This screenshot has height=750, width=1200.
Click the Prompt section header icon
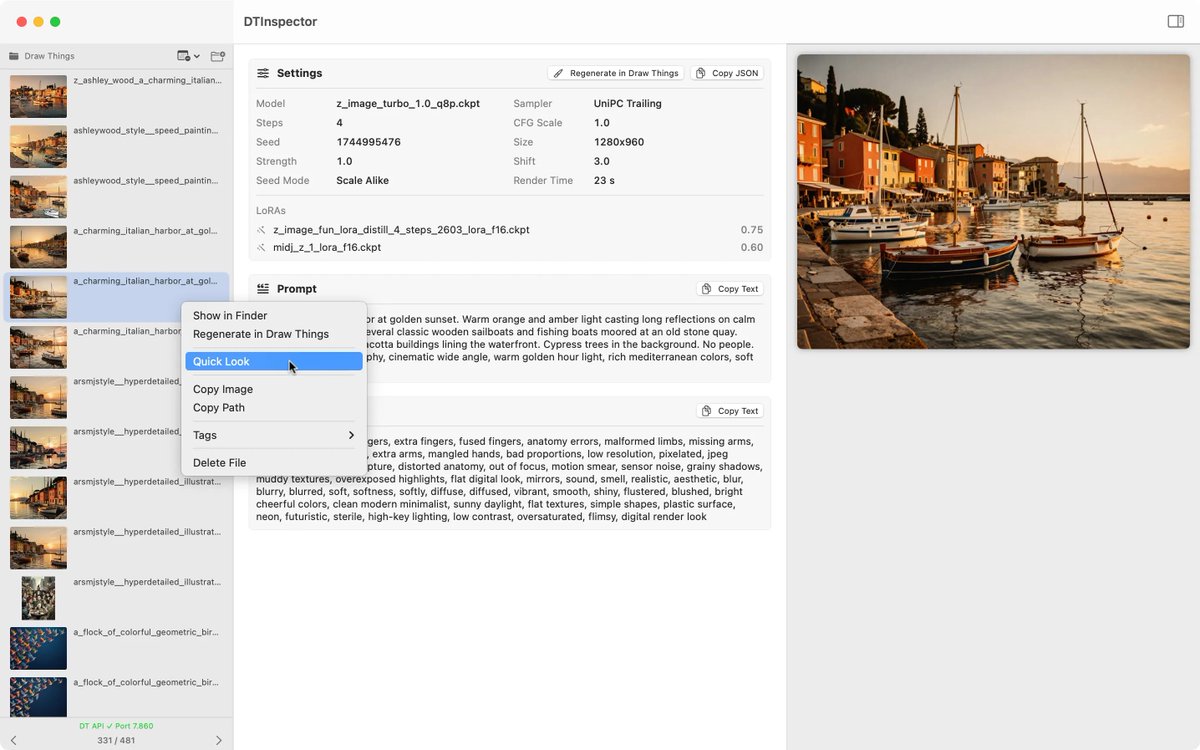[263, 288]
